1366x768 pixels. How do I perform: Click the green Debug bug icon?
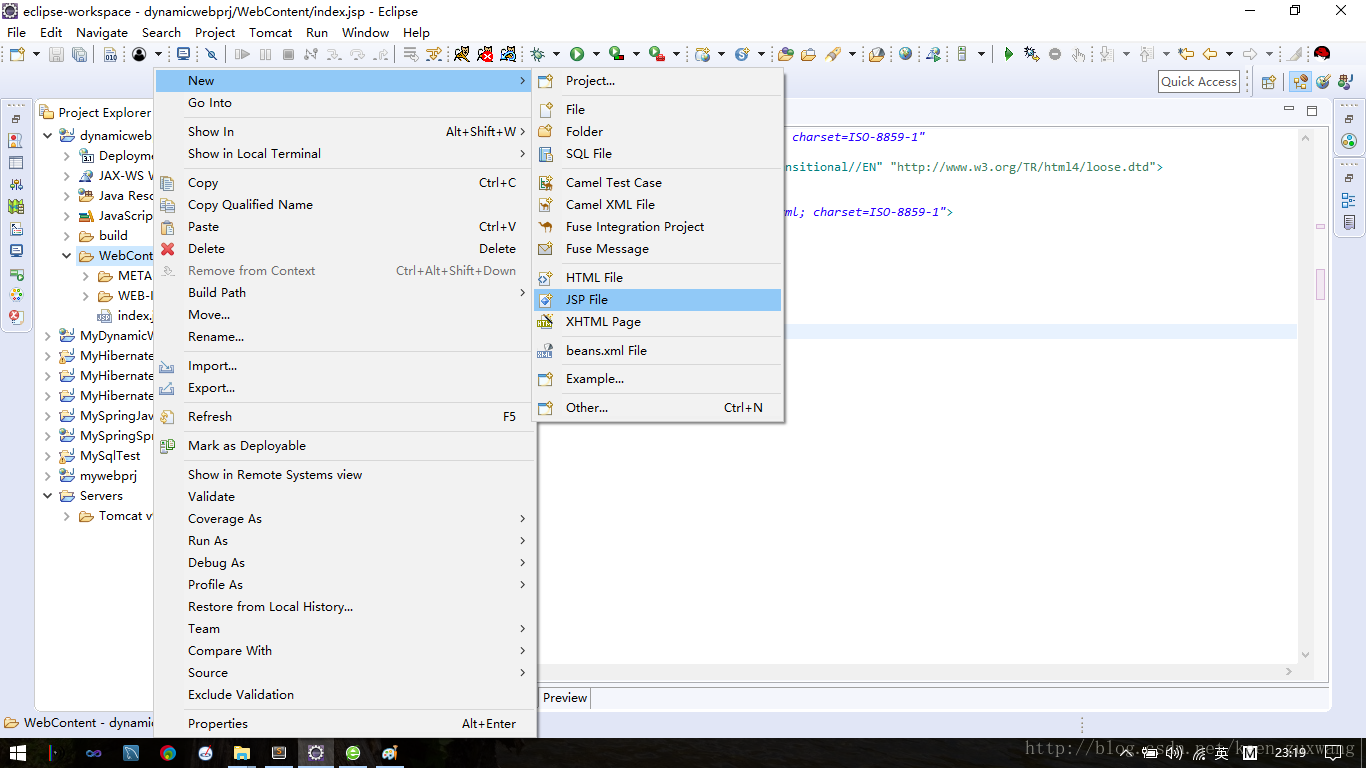[538, 54]
